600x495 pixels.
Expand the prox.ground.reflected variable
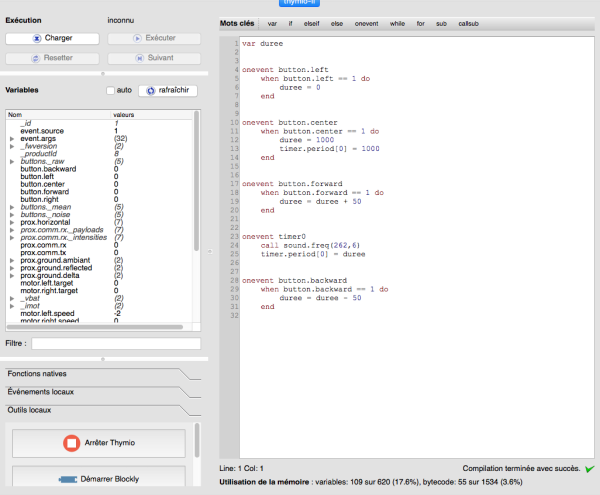pos(12,268)
